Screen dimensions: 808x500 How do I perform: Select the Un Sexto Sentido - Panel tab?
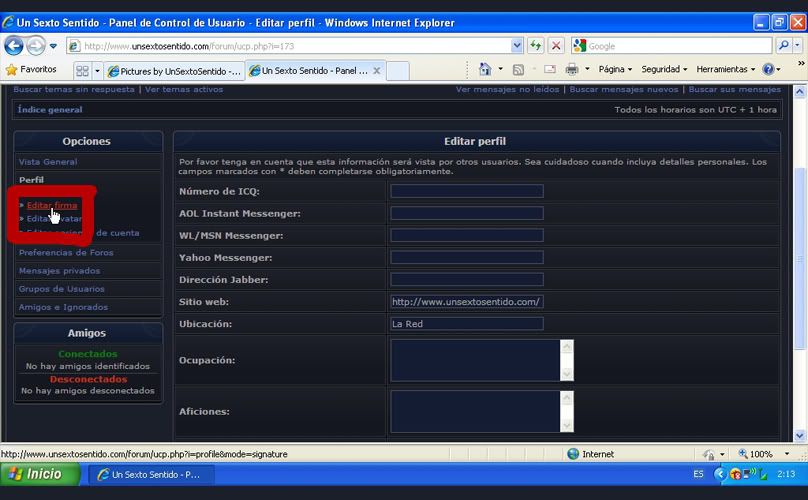pyautogui.click(x=314, y=71)
